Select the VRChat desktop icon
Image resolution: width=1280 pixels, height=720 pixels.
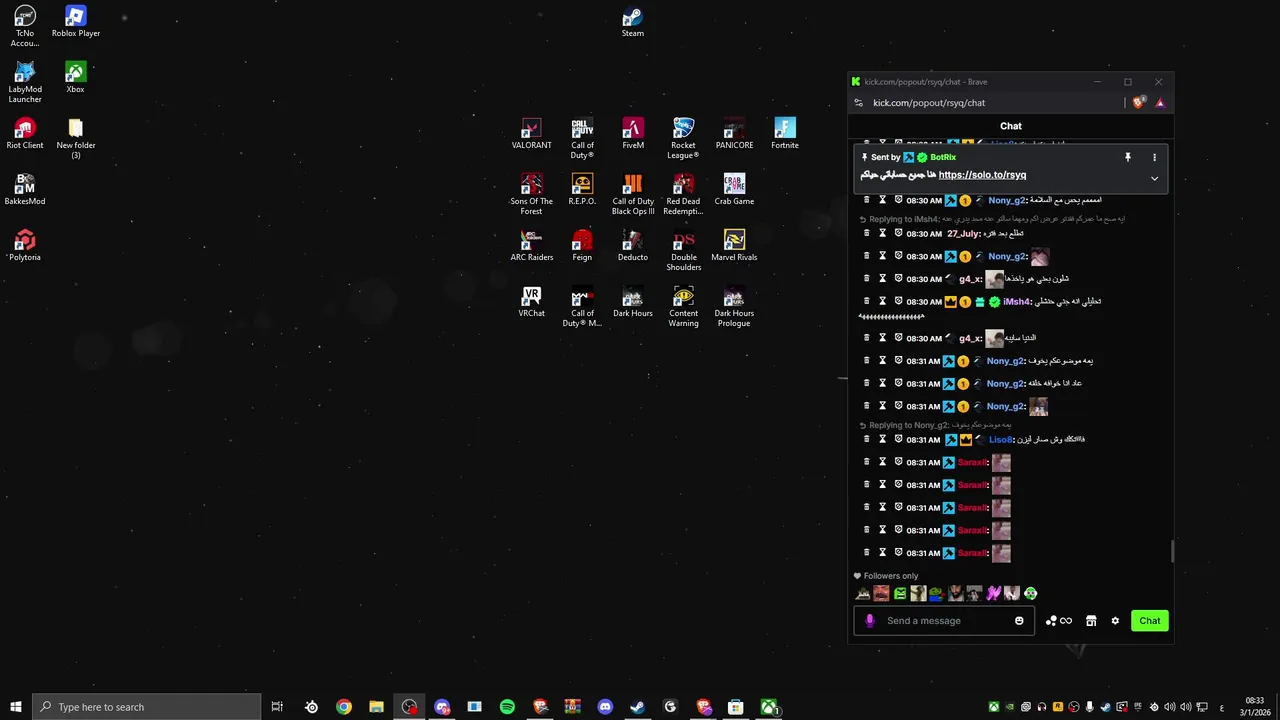click(x=531, y=302)
